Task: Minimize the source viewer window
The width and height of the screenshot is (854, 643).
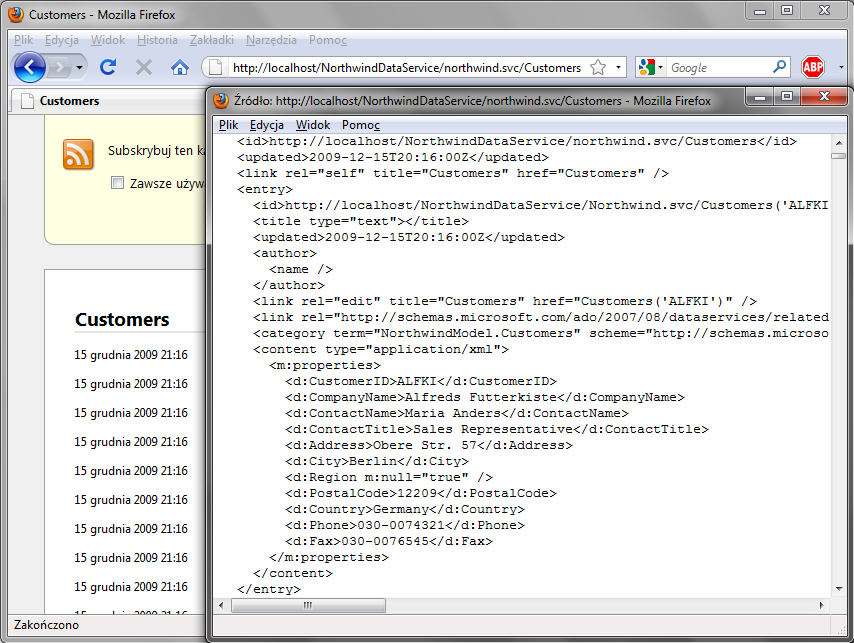Action: click(x=760, y=96)
